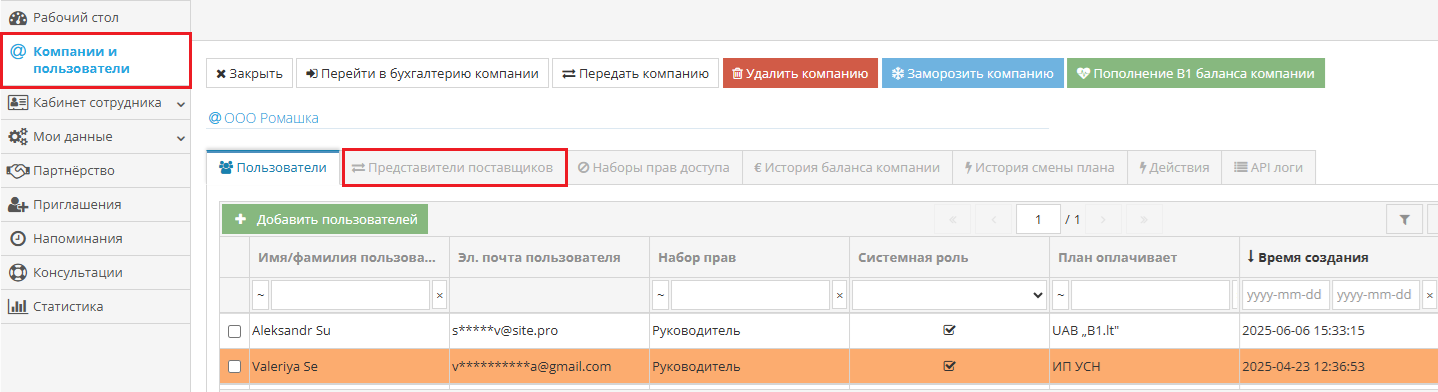Click the Добавить пользователей button
The height and width of the screenshot is (392, 1438).
(x=325, y=219)
